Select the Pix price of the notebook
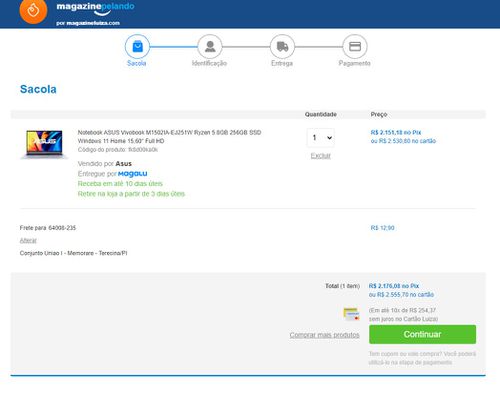This screenshot has height=394, width=500. 396,132
